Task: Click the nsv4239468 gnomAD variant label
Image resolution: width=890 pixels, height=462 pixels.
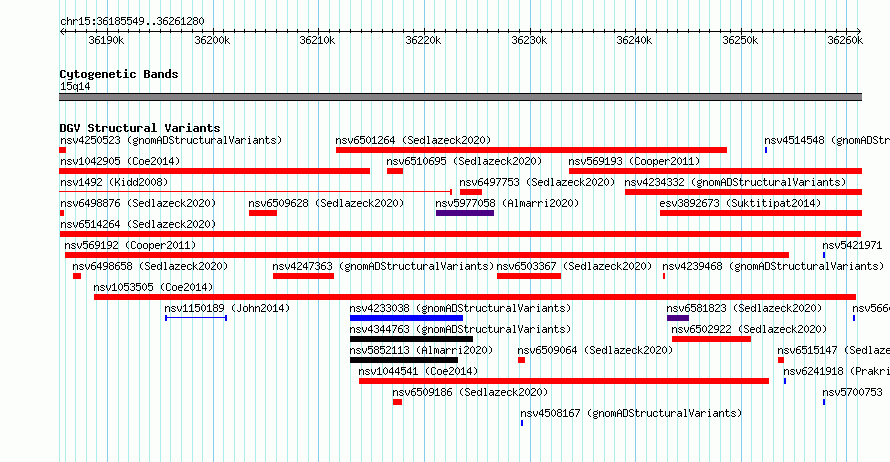Action: coord(773,266)
